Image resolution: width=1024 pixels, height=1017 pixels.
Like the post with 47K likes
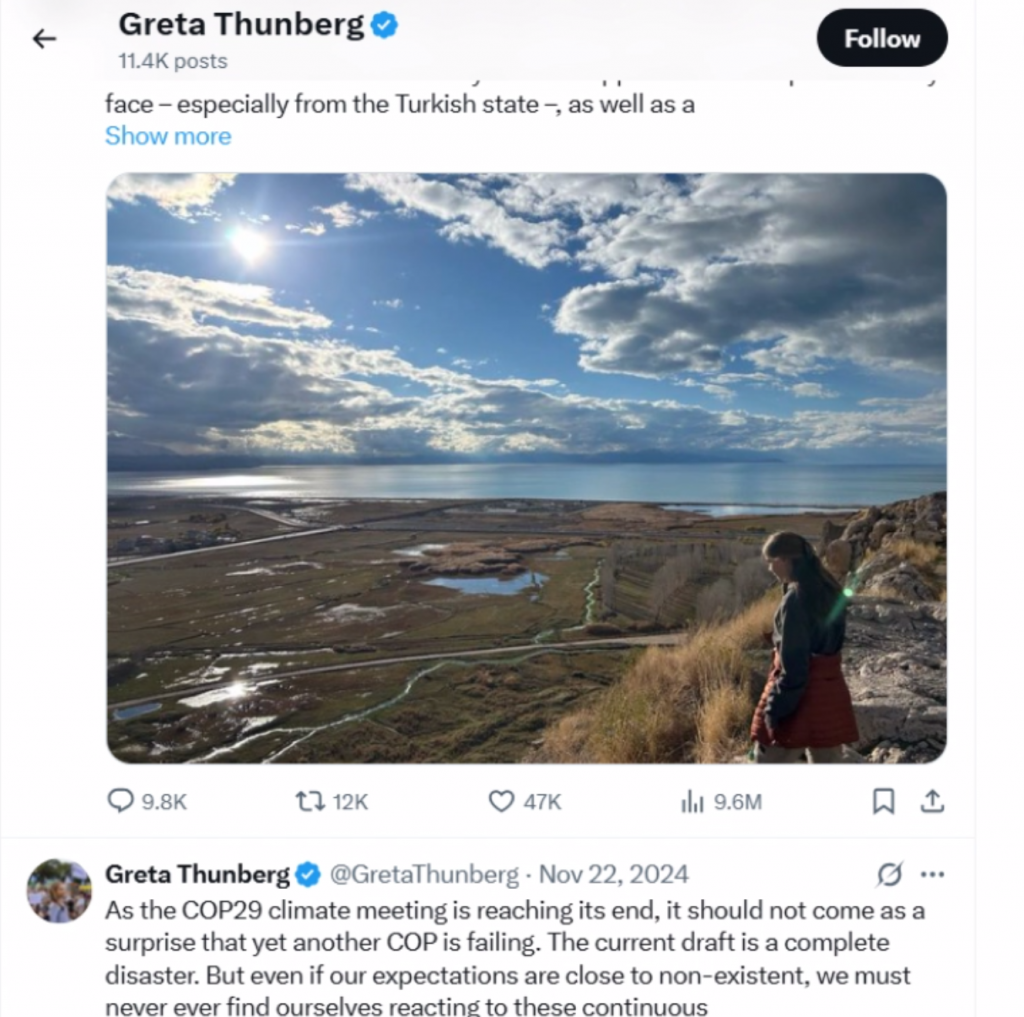coord(524,801)
